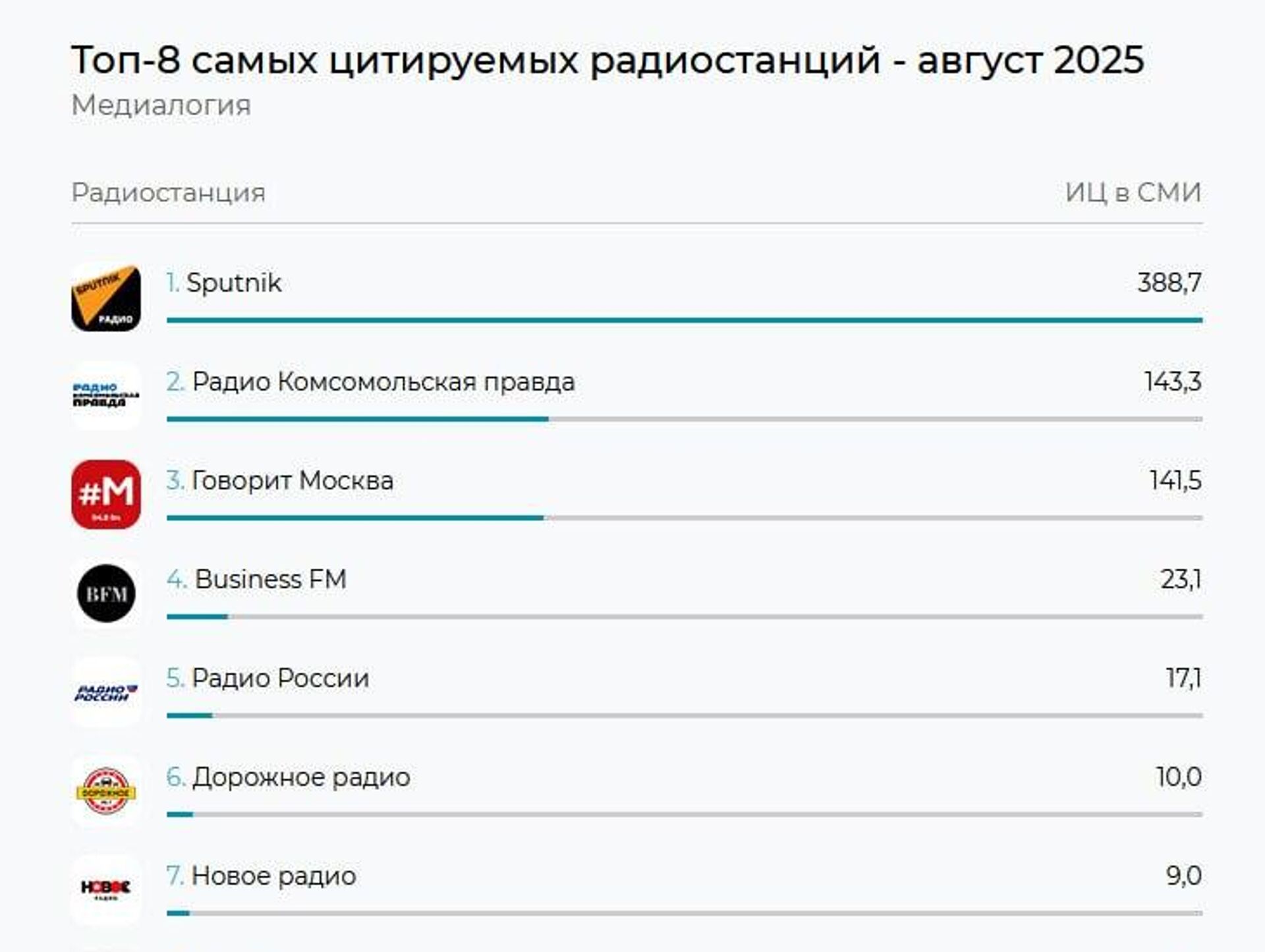Click the Радио России station name

[280, 679]
